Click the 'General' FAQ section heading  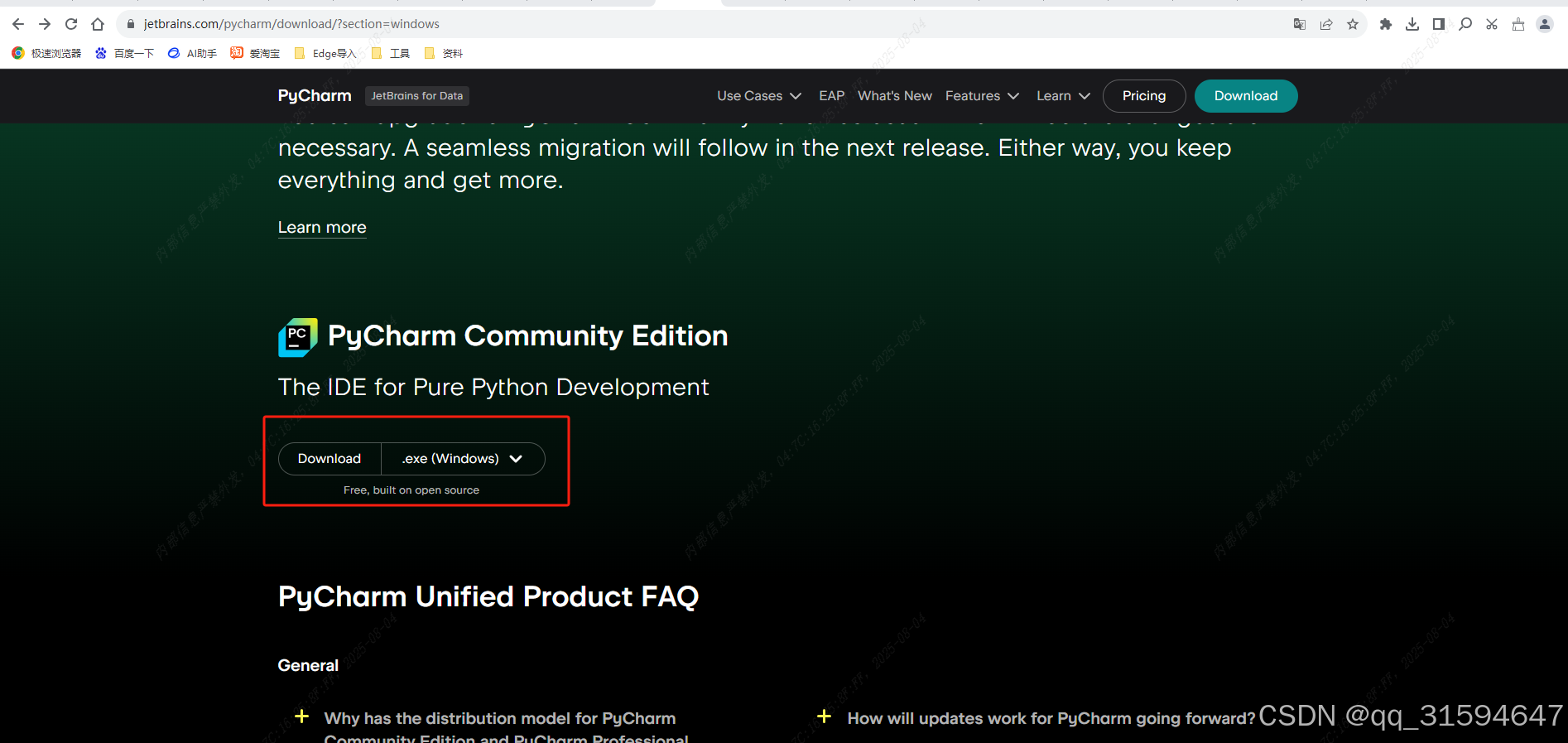(x=308, y=665)
